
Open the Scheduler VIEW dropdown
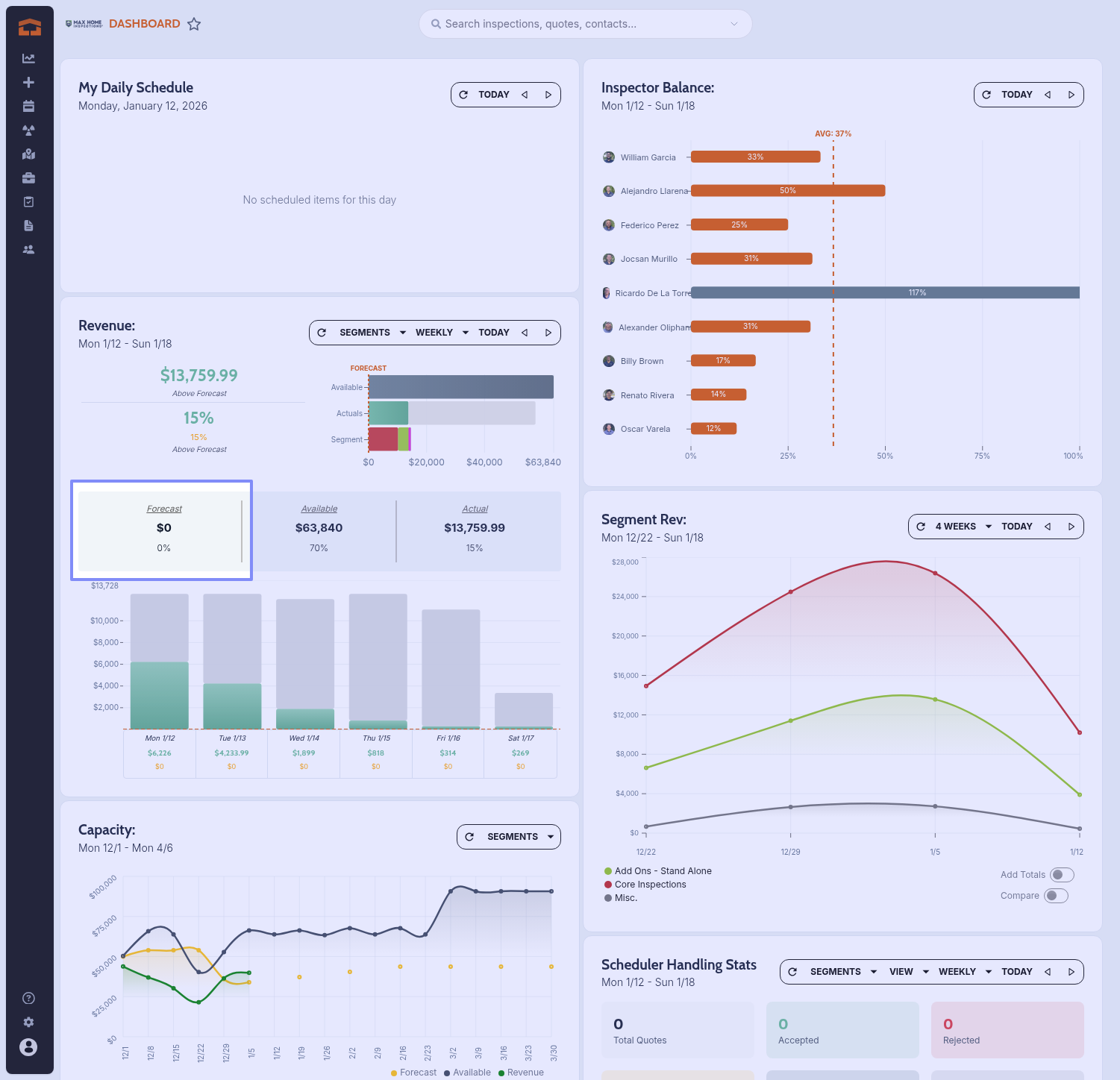pos(908,972)
